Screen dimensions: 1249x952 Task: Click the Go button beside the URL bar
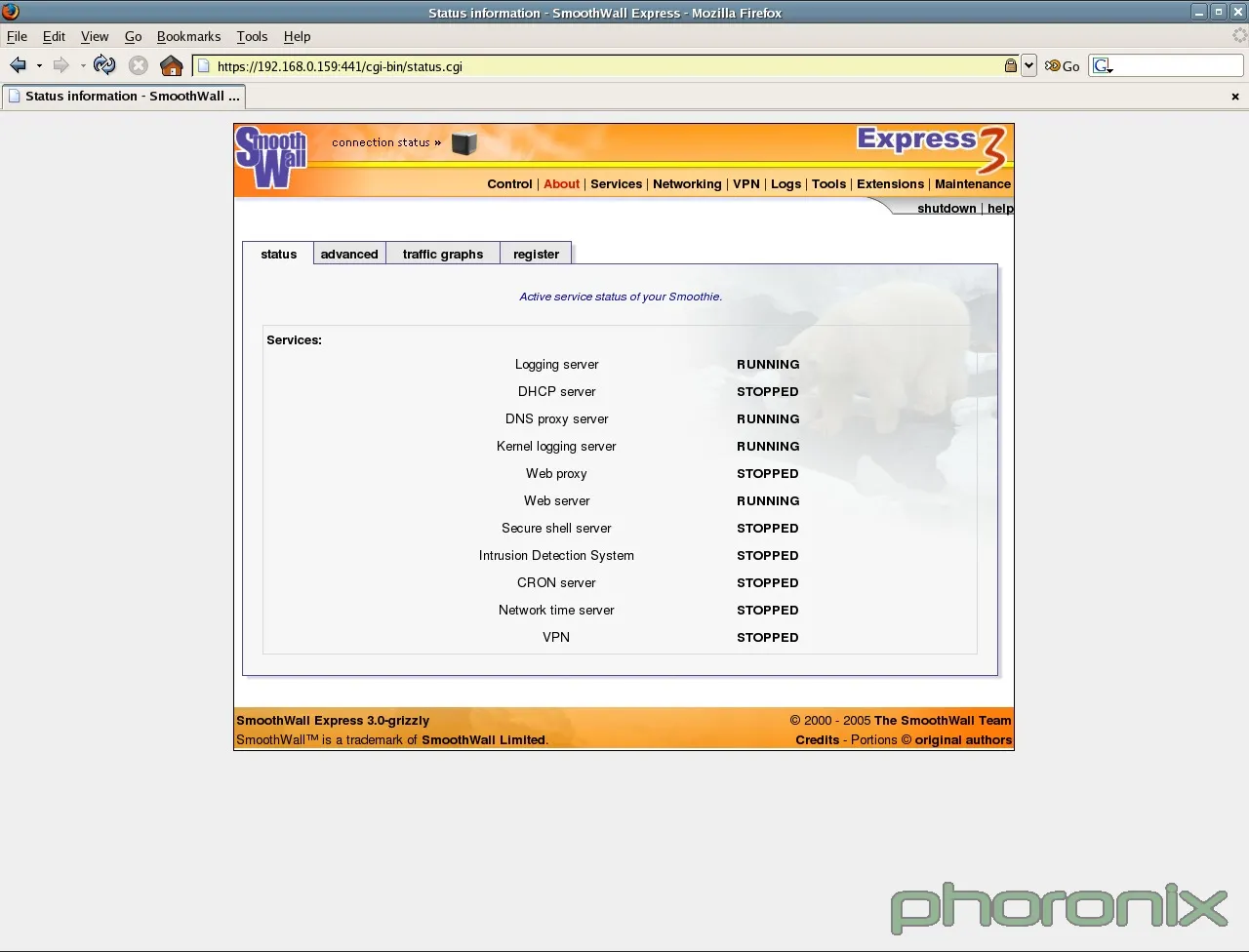[1062, 66]
